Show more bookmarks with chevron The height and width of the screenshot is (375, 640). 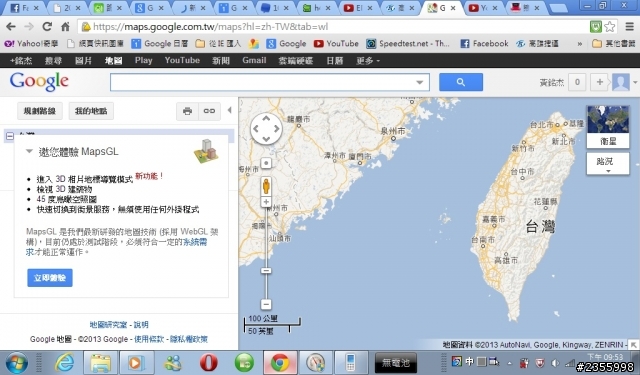580,44
